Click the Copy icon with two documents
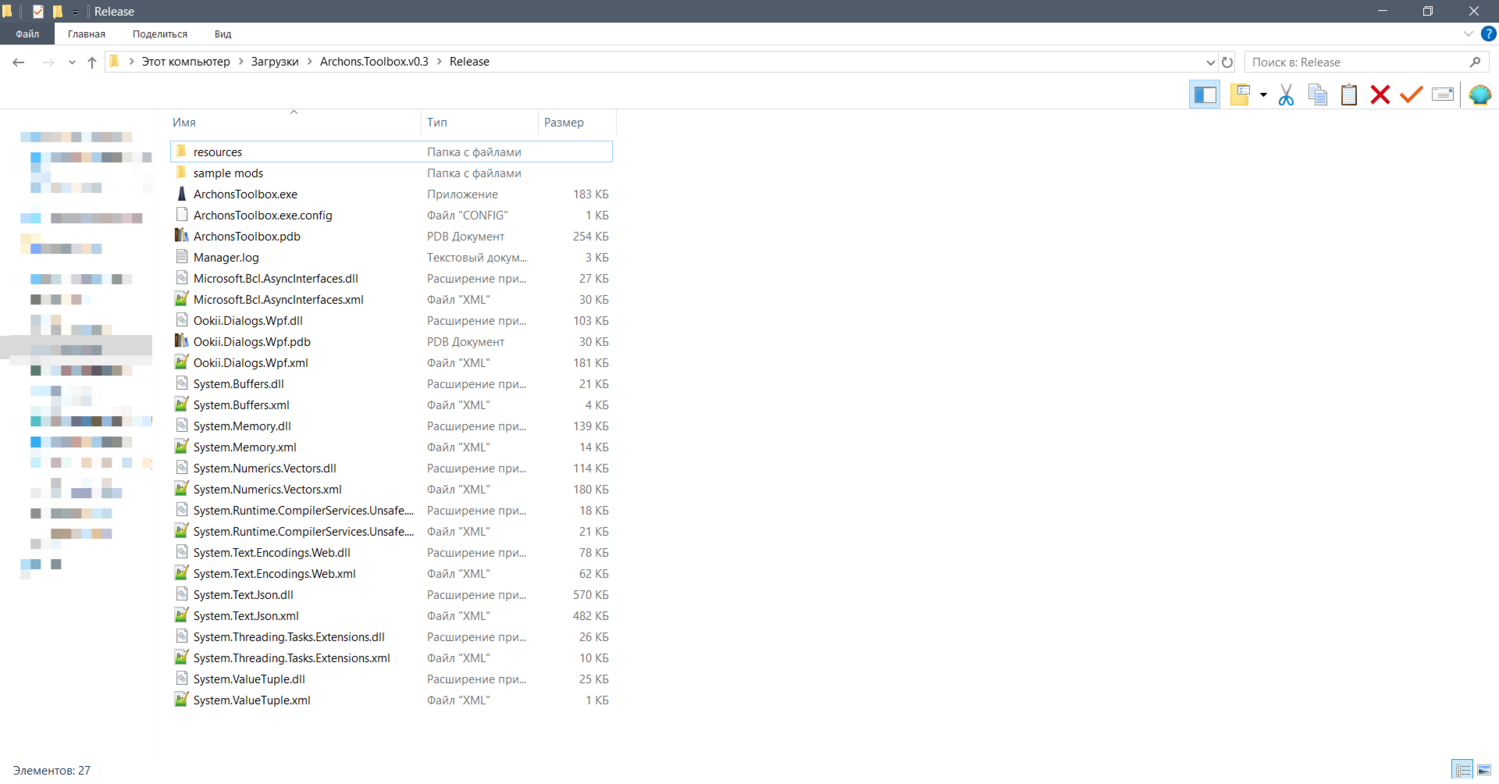Image resolution: width=1499 pixels, height=784 pixels. [x=1317, y=95]
